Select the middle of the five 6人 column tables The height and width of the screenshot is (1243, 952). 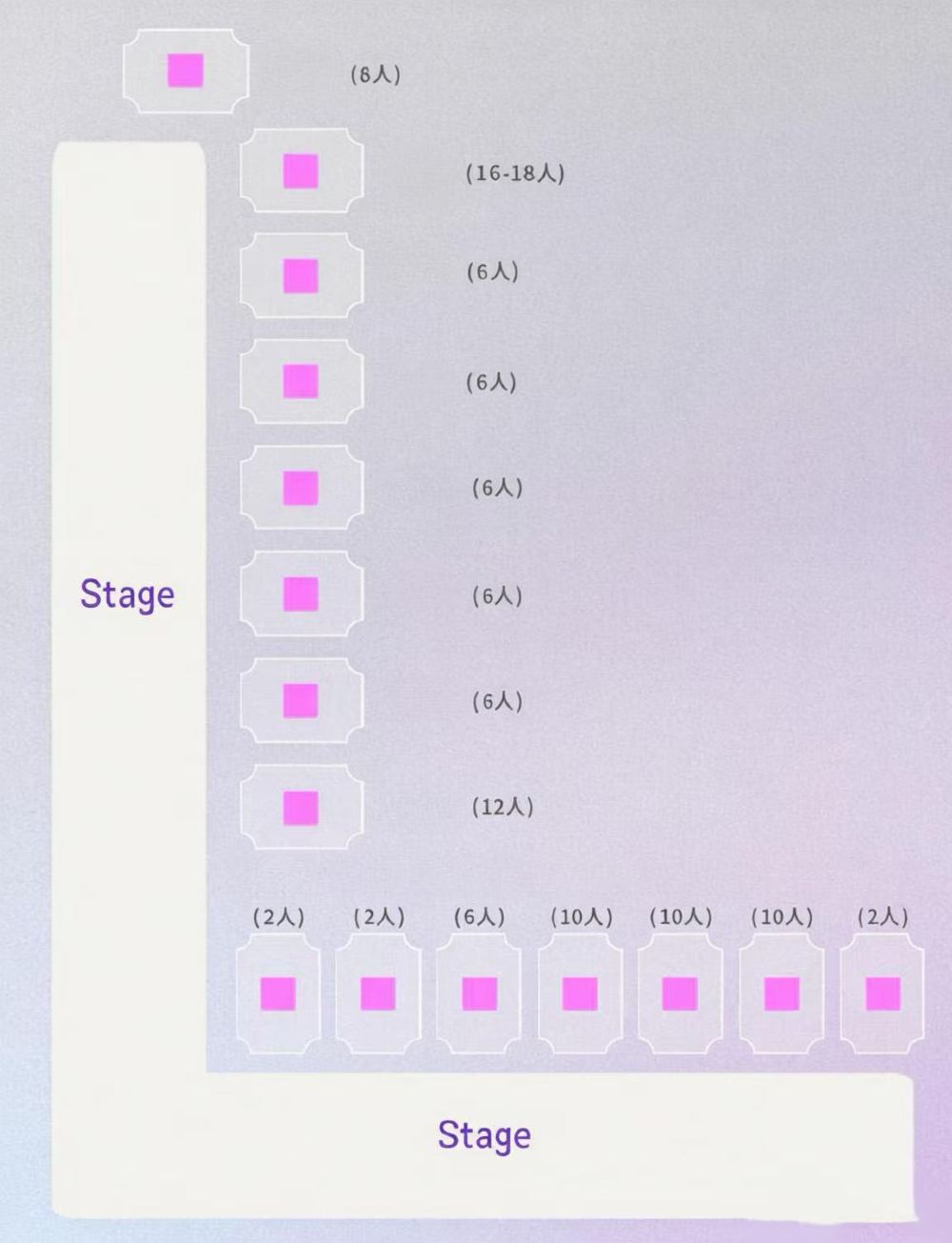coord(301,489)
